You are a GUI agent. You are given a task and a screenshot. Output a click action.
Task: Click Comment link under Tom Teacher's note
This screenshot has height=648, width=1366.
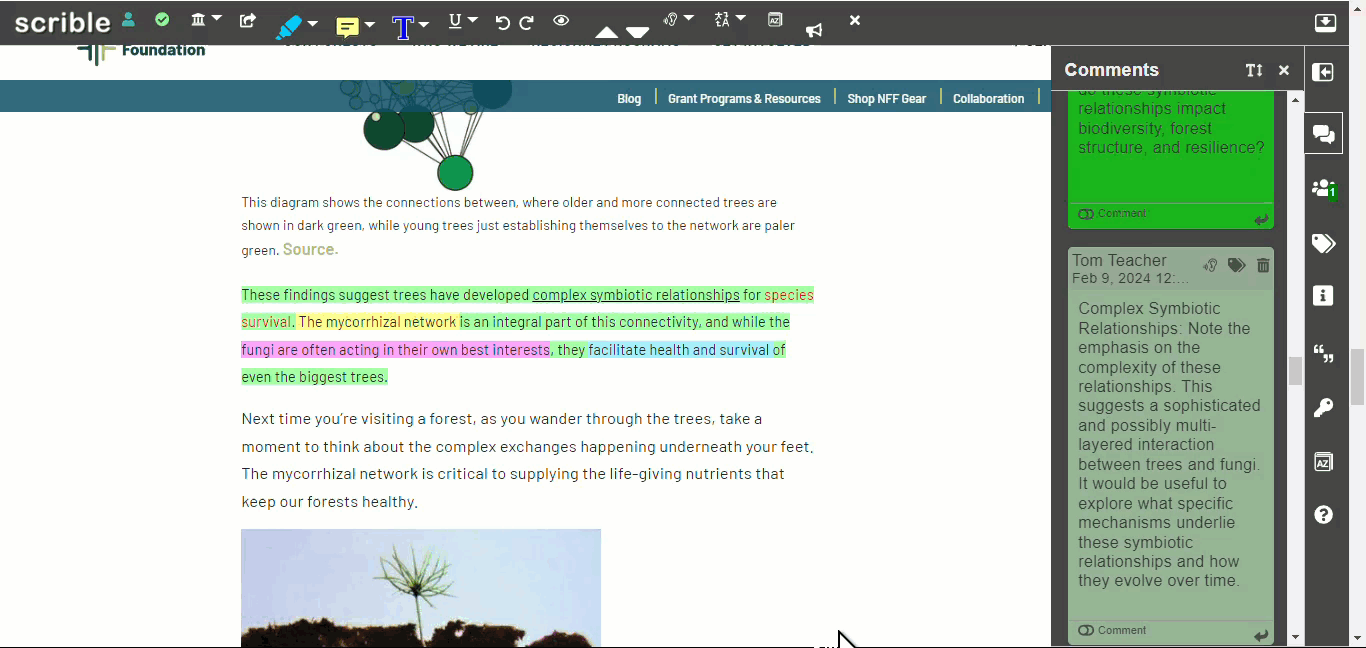[1112, 630]
